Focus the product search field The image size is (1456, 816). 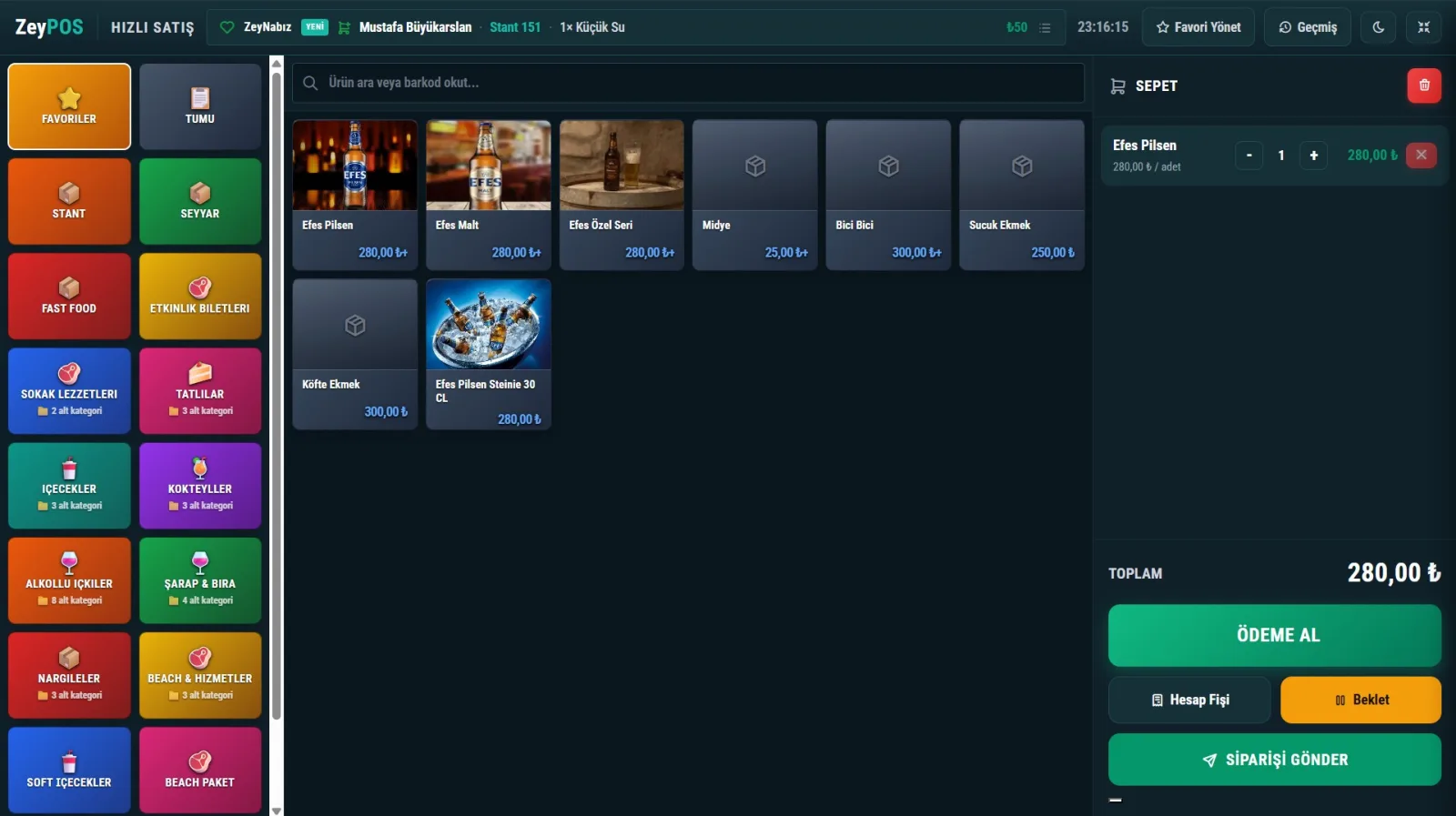point(688,83)
